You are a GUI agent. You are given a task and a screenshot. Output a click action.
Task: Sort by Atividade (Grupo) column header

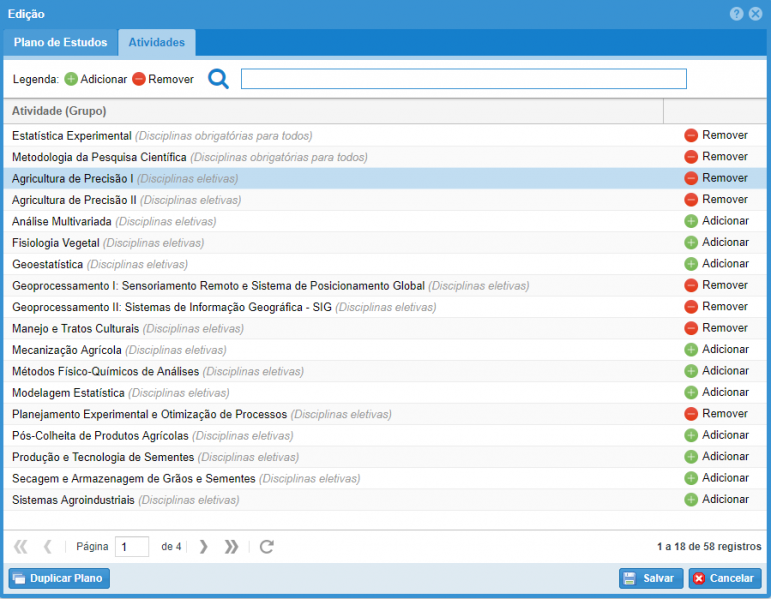(x=59, y=111)
